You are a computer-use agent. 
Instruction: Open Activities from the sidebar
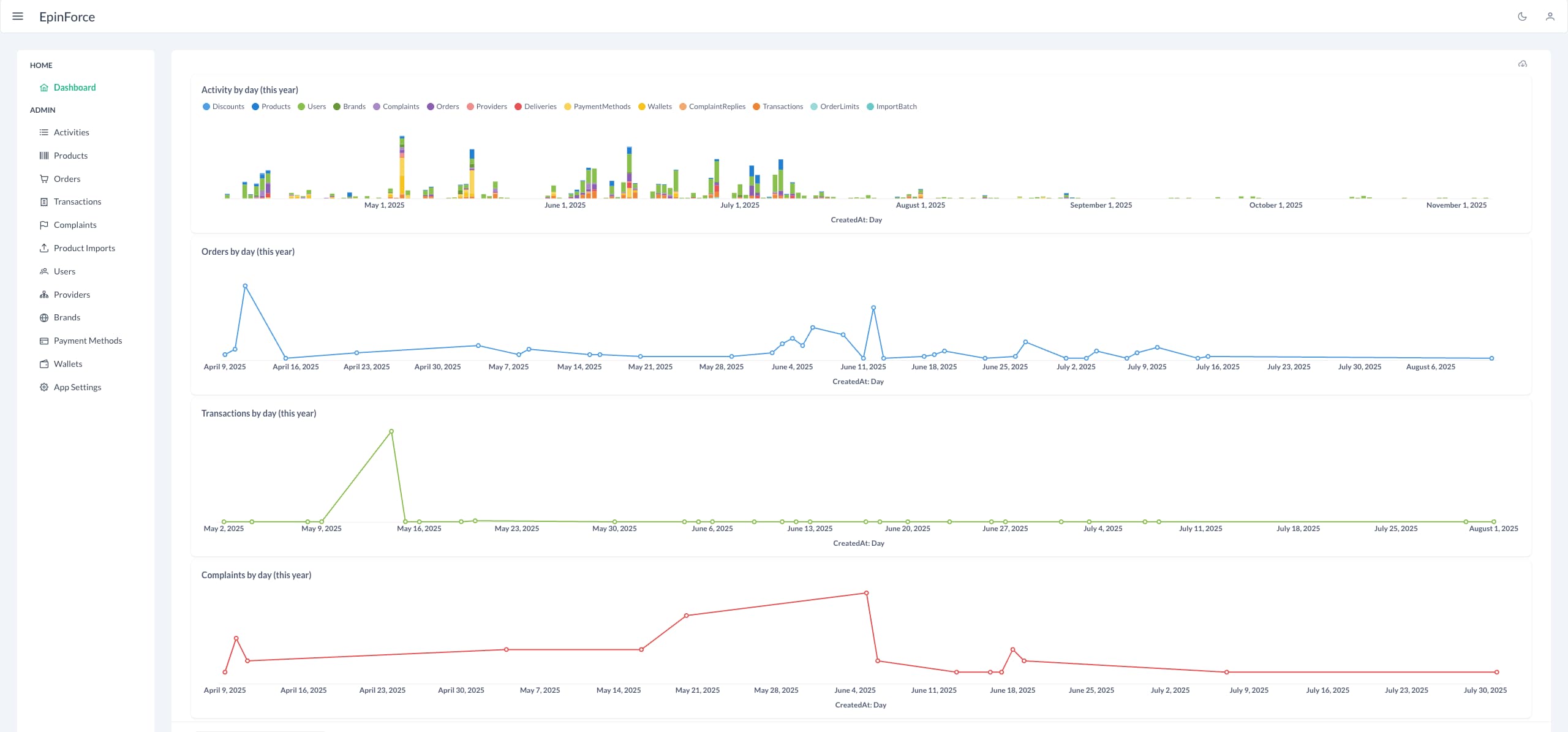click(x=71, y=132)
